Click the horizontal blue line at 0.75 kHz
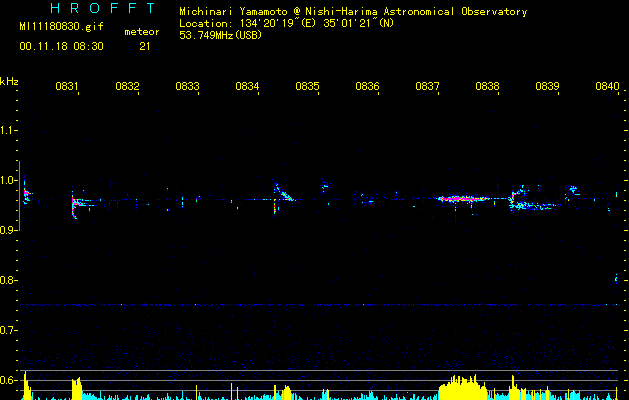This screenshot has height=400, width=629. (x=319, y=305)
